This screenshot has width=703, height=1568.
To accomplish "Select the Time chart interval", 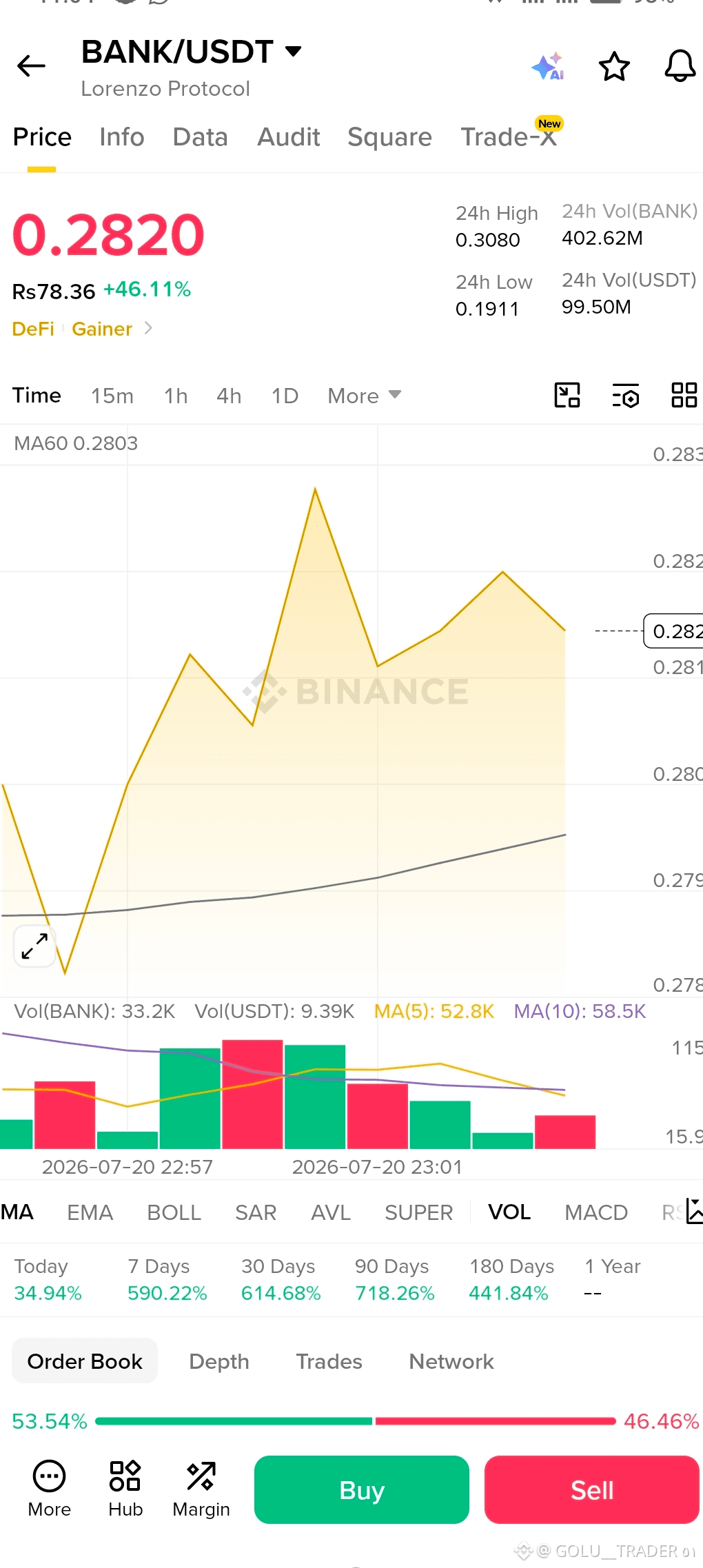I will (x=37, y=396).
